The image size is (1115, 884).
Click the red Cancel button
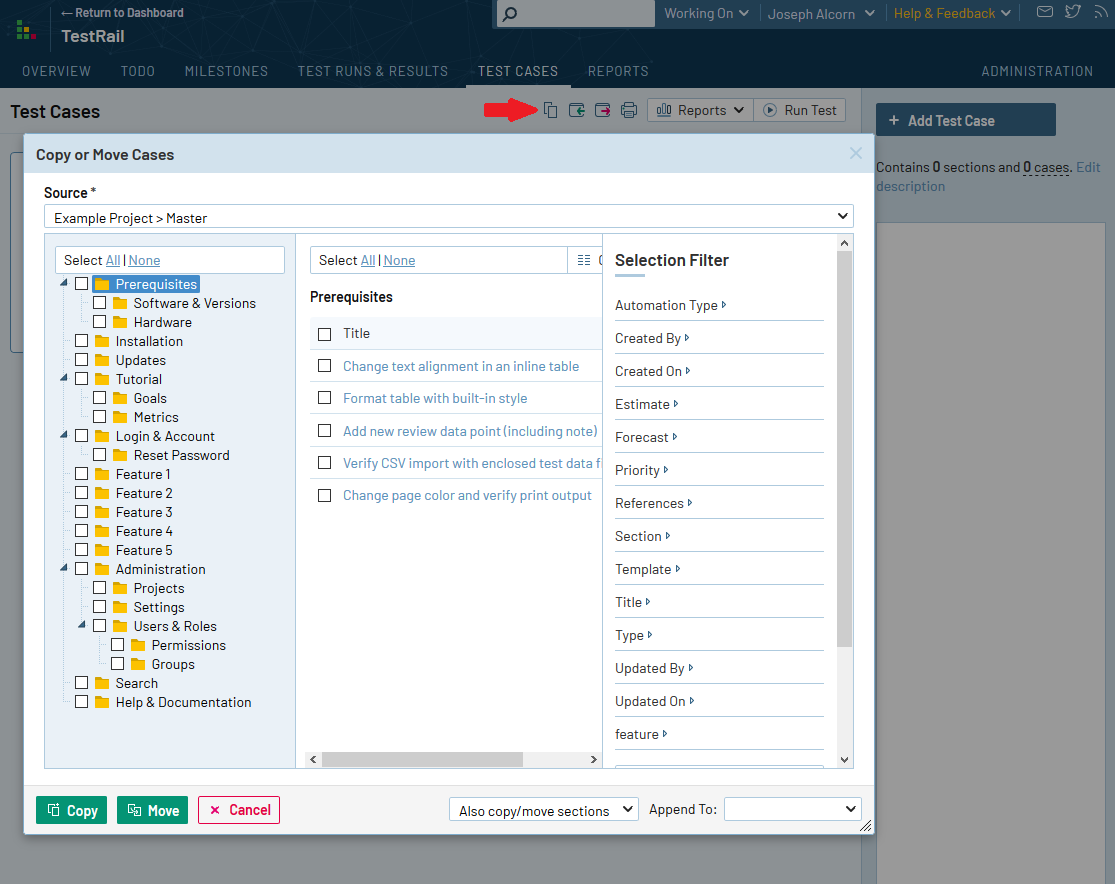pos(239,810)
